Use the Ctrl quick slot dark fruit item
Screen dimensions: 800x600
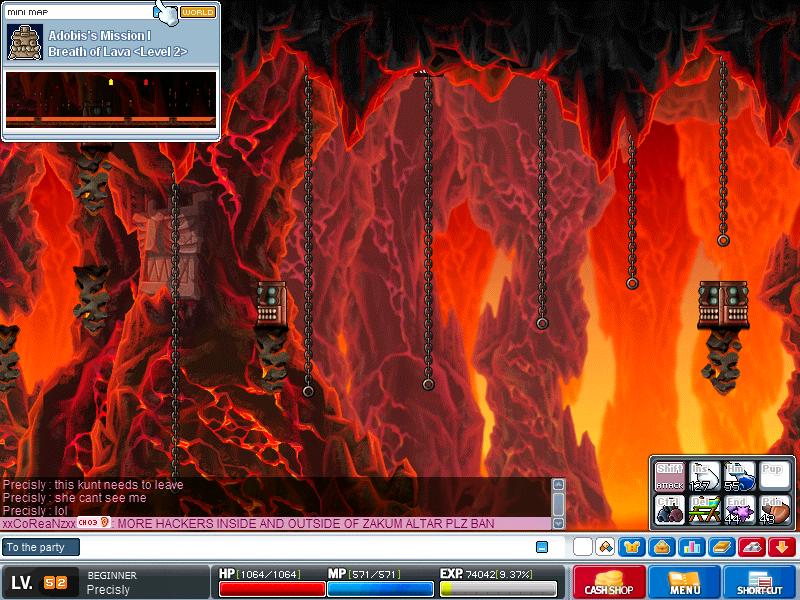click(670, 510)
